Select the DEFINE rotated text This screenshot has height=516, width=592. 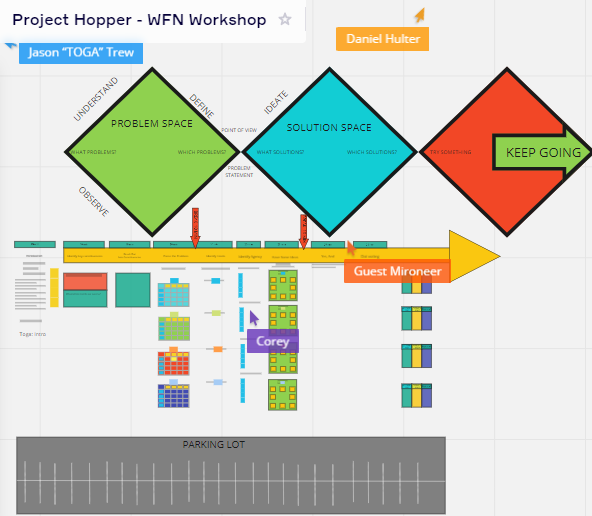[x=202, y=106]
